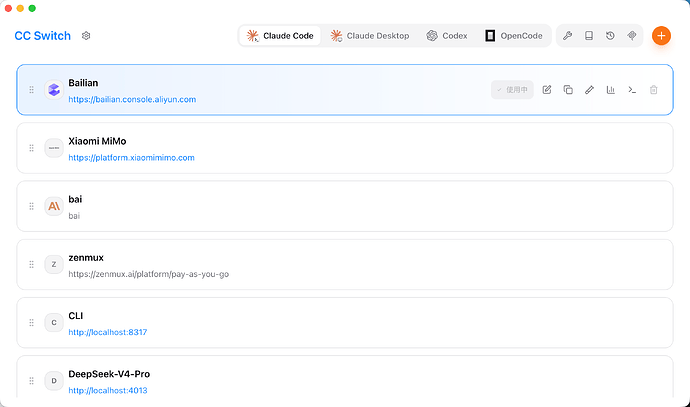Click the CLI provider name
Image resolution: width=690 pixels, height=407 pixels.
point(76,316)
